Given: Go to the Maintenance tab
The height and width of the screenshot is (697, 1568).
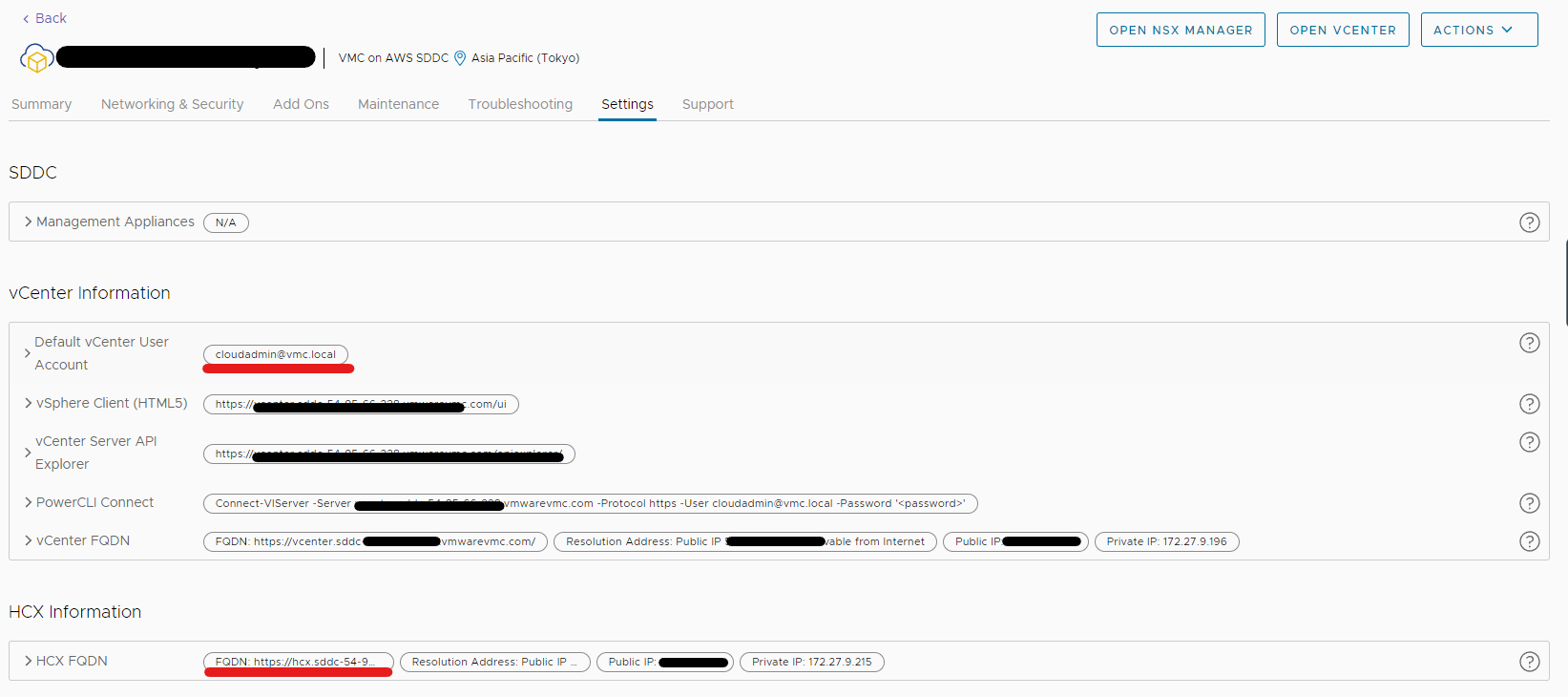Looking at the screenshot, I should 398,104.
